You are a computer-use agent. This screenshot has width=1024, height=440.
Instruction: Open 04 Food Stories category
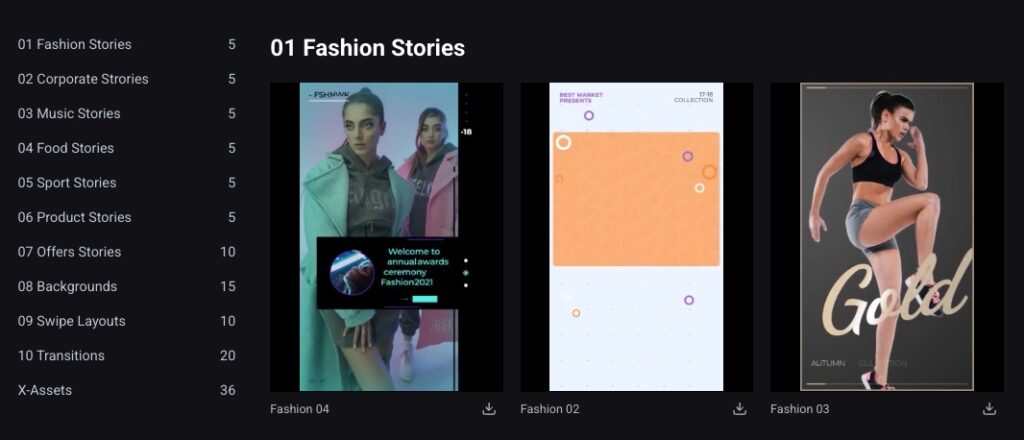pos(66,148)
